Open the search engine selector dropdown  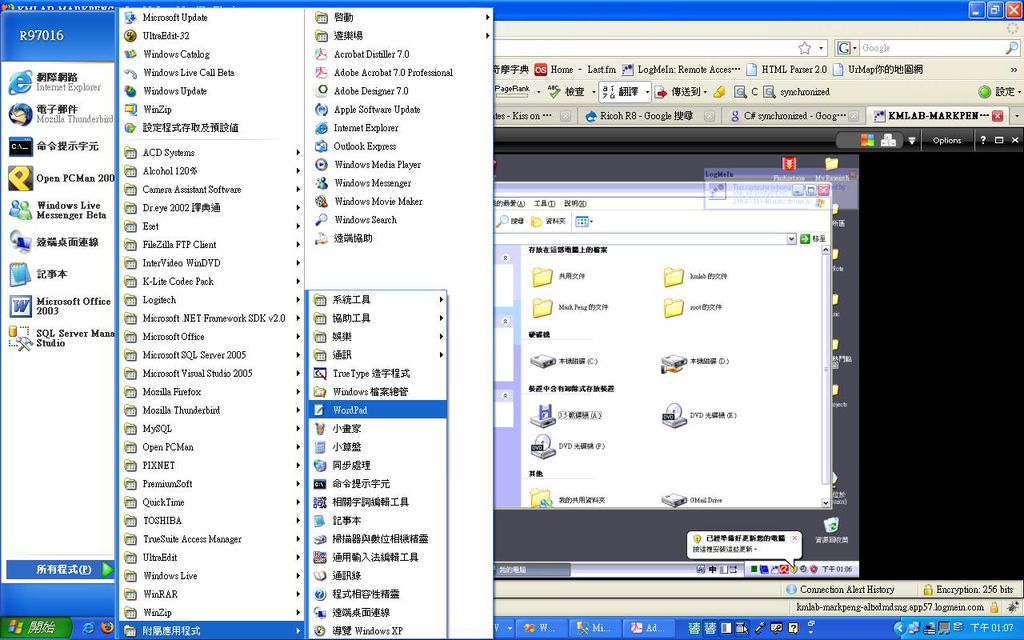[x=846, y=48]
